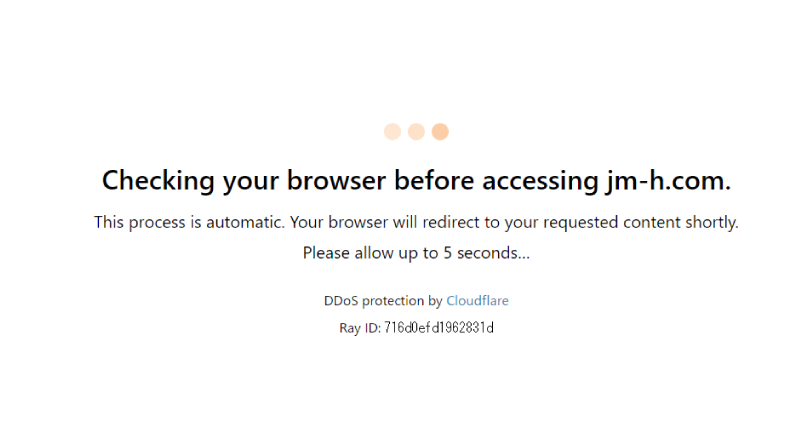Click the Ray ID value 716d0efd1962831d
Screen dimensions: 800x426
tap(439, 328)
